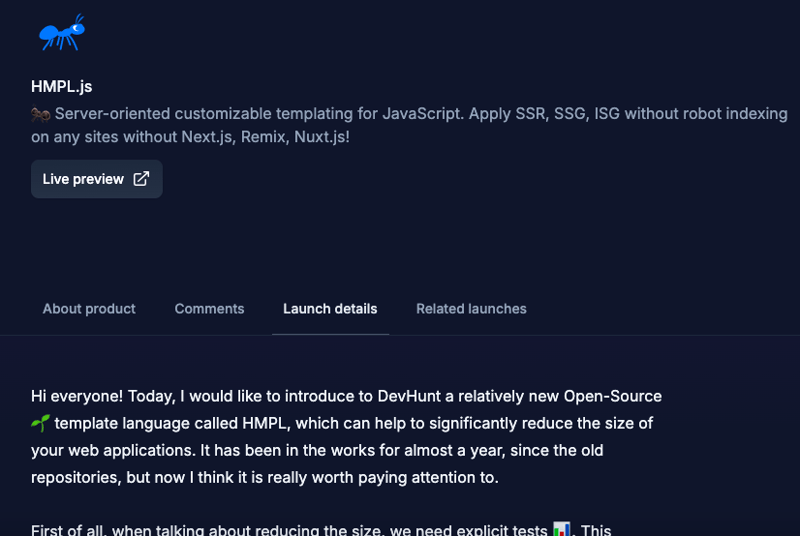Select the Launch details tab
800x536 pixels.
330,309
